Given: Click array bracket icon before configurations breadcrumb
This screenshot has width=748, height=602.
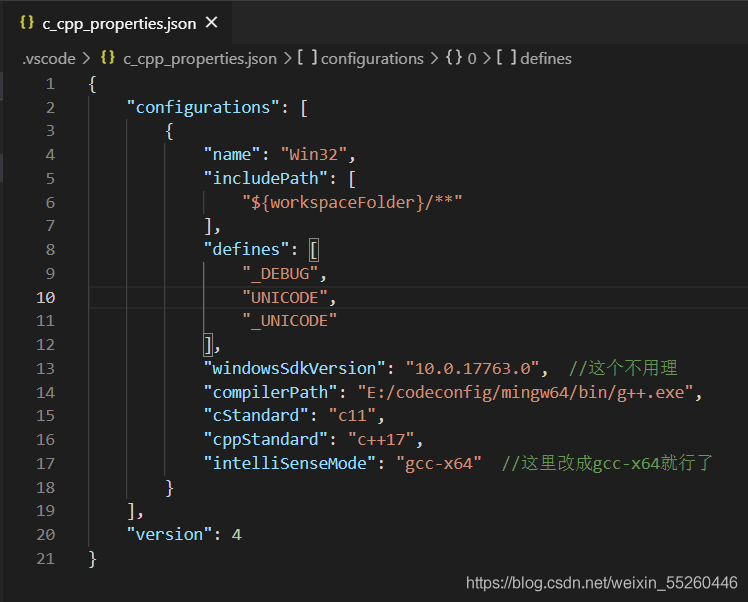Looking at the screenshot, I should coord(307,58).
